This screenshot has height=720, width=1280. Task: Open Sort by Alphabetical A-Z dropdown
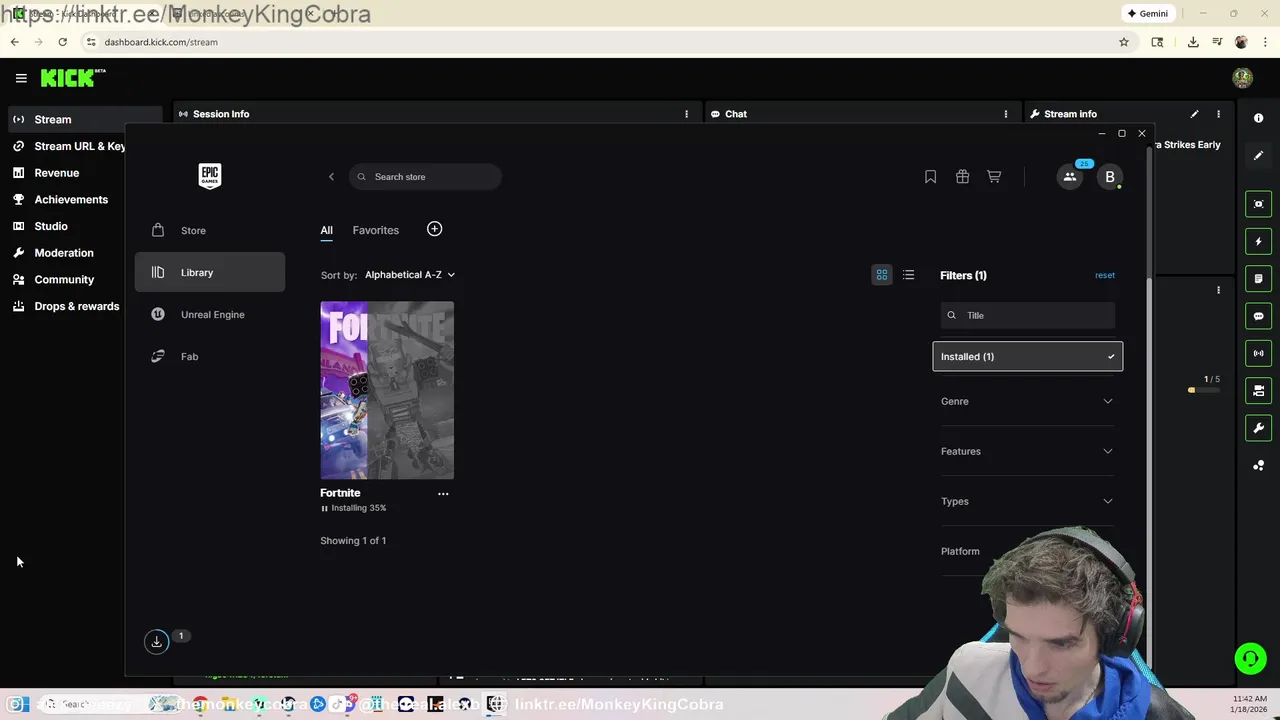point(410,274)
